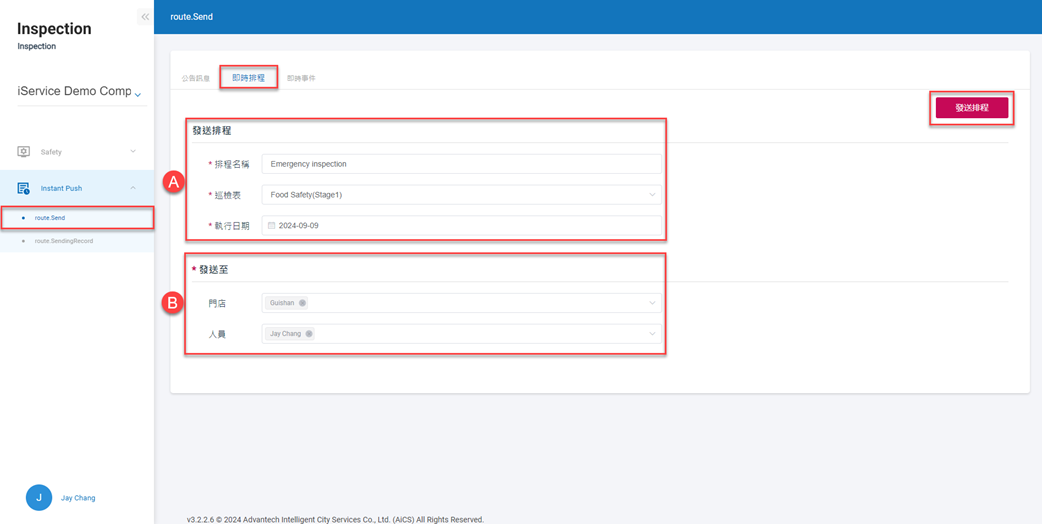Open the 門店 store dropdown arrow

click(x=652, y=303)
